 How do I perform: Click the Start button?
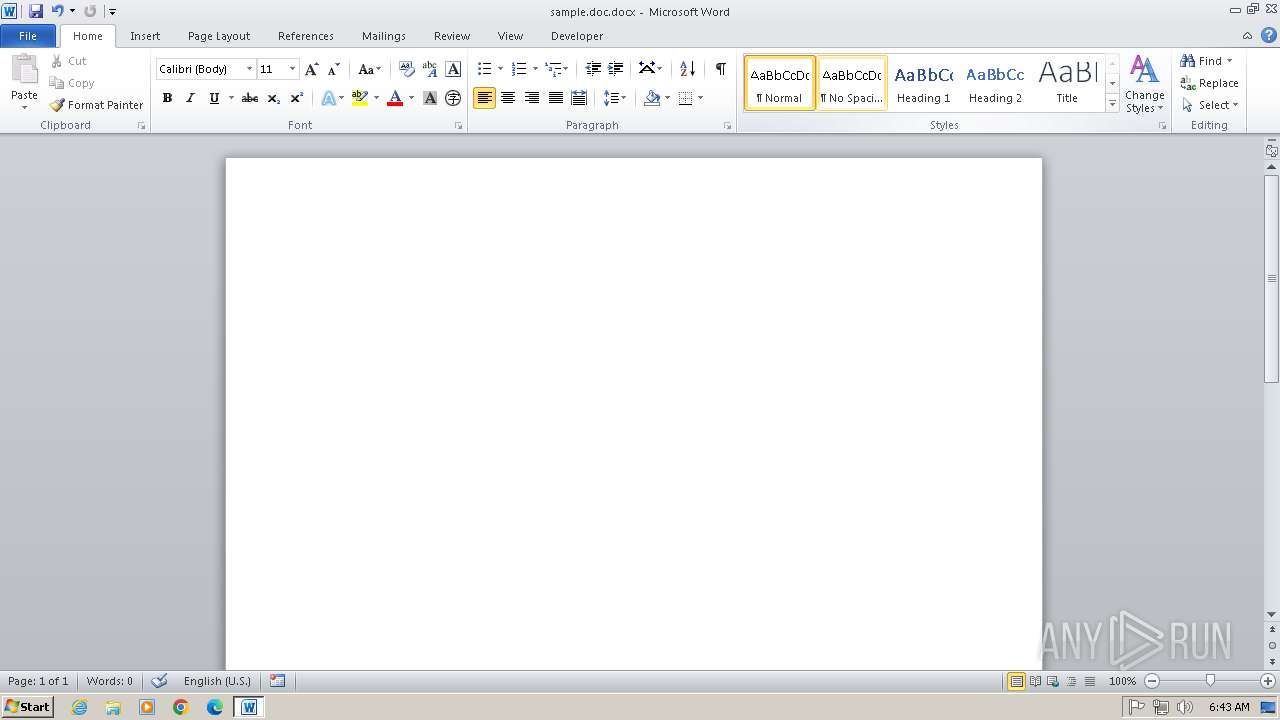click(27, 707)
